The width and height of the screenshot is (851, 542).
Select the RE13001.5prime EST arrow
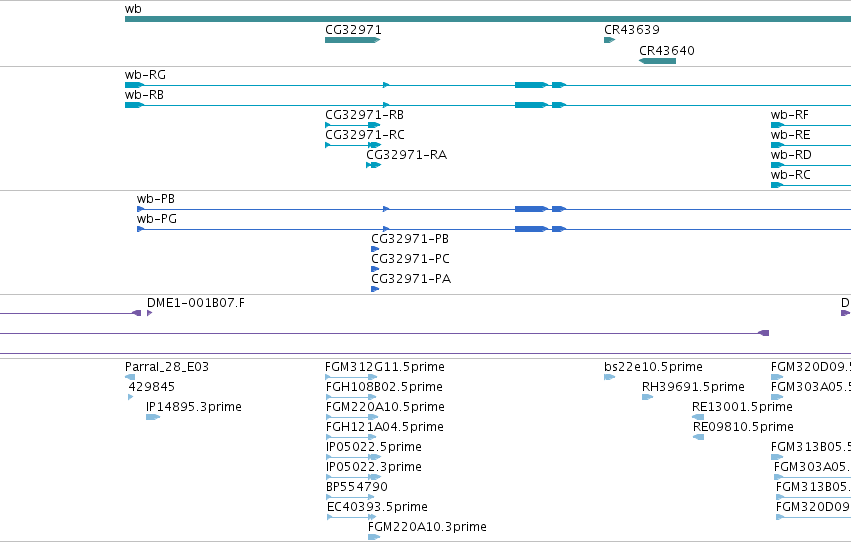(x=698, y=417)
